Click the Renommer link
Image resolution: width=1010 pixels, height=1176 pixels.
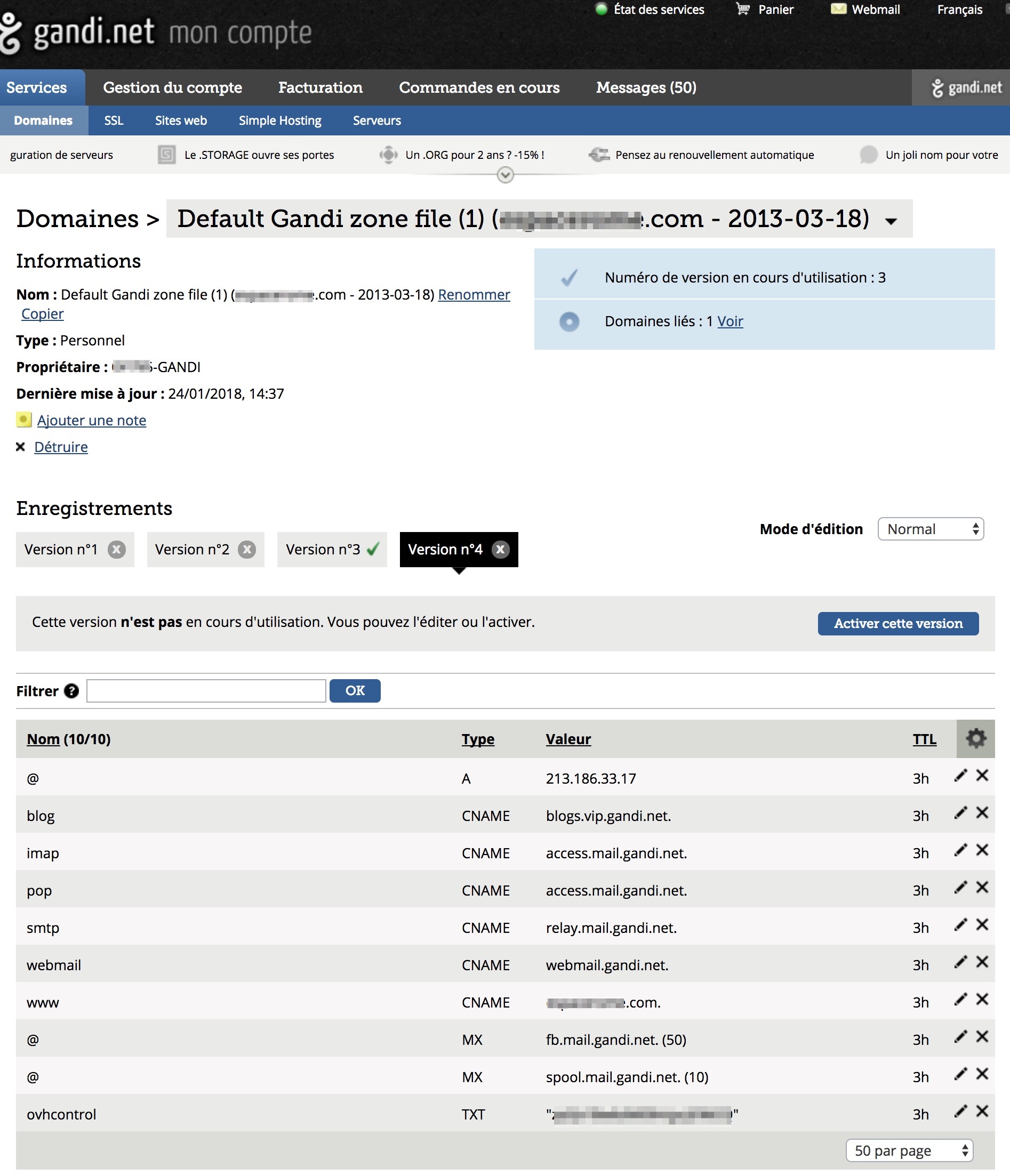click(474, 295)
